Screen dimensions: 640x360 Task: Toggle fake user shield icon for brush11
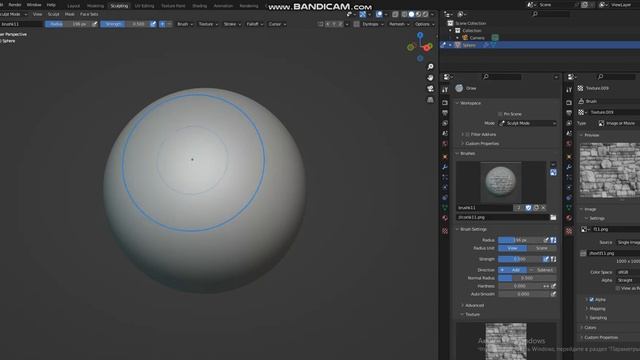pyautogui.click(x=528, y=208)
